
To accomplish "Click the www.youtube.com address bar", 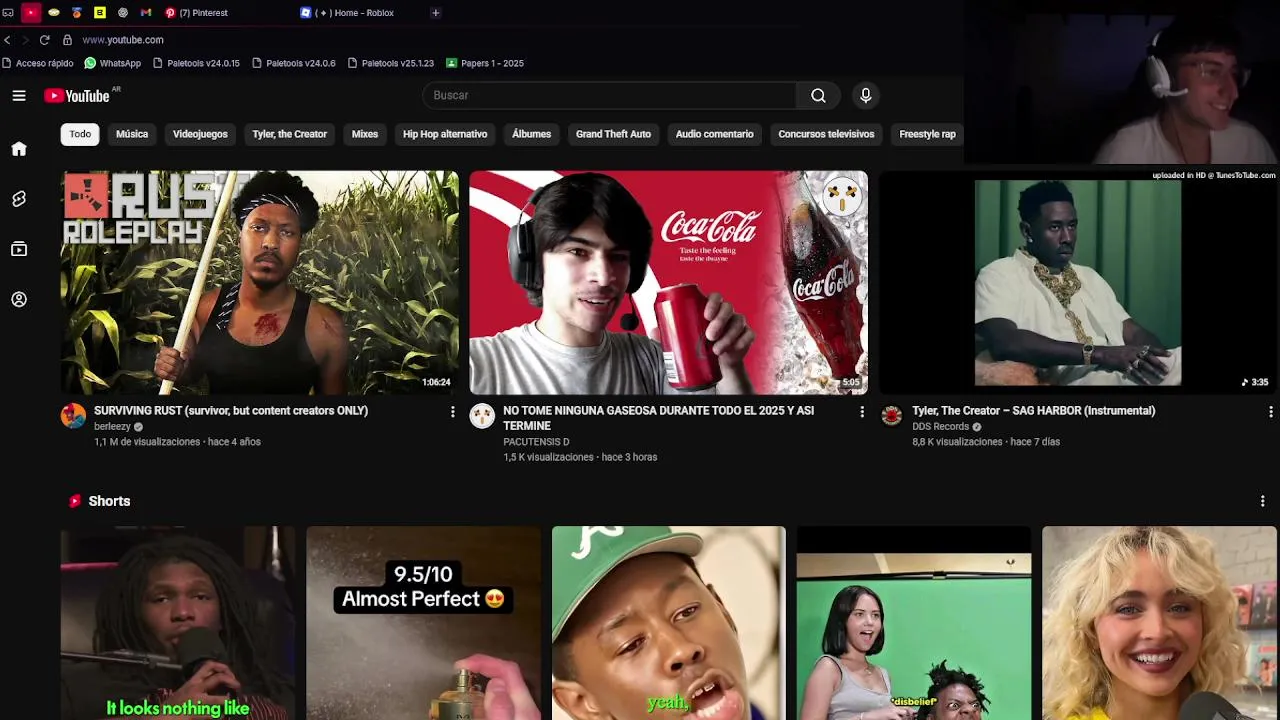I will [x=123, y=40].
